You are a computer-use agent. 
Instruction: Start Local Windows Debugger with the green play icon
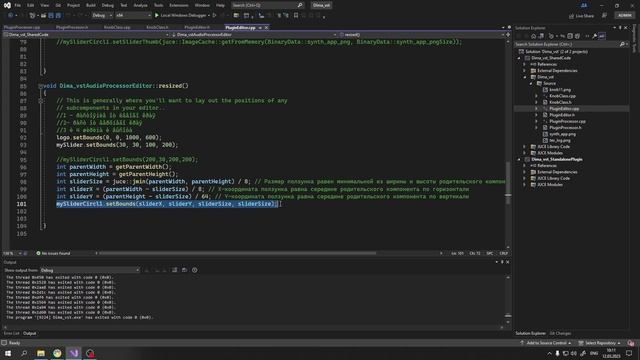click(157, 16)
